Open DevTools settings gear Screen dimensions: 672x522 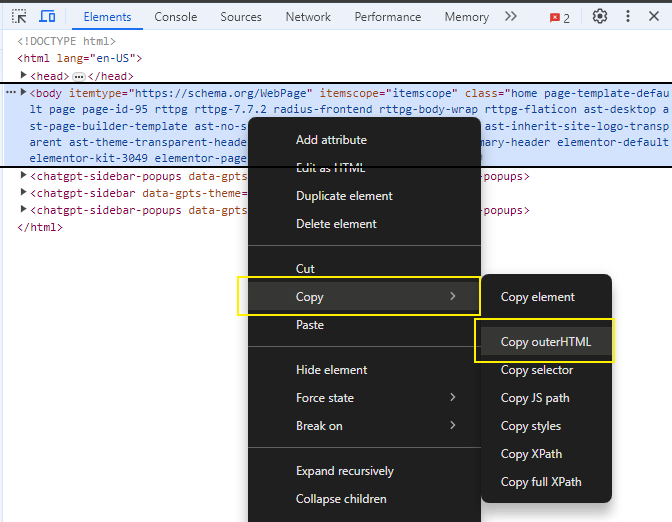tap(600, 16)
